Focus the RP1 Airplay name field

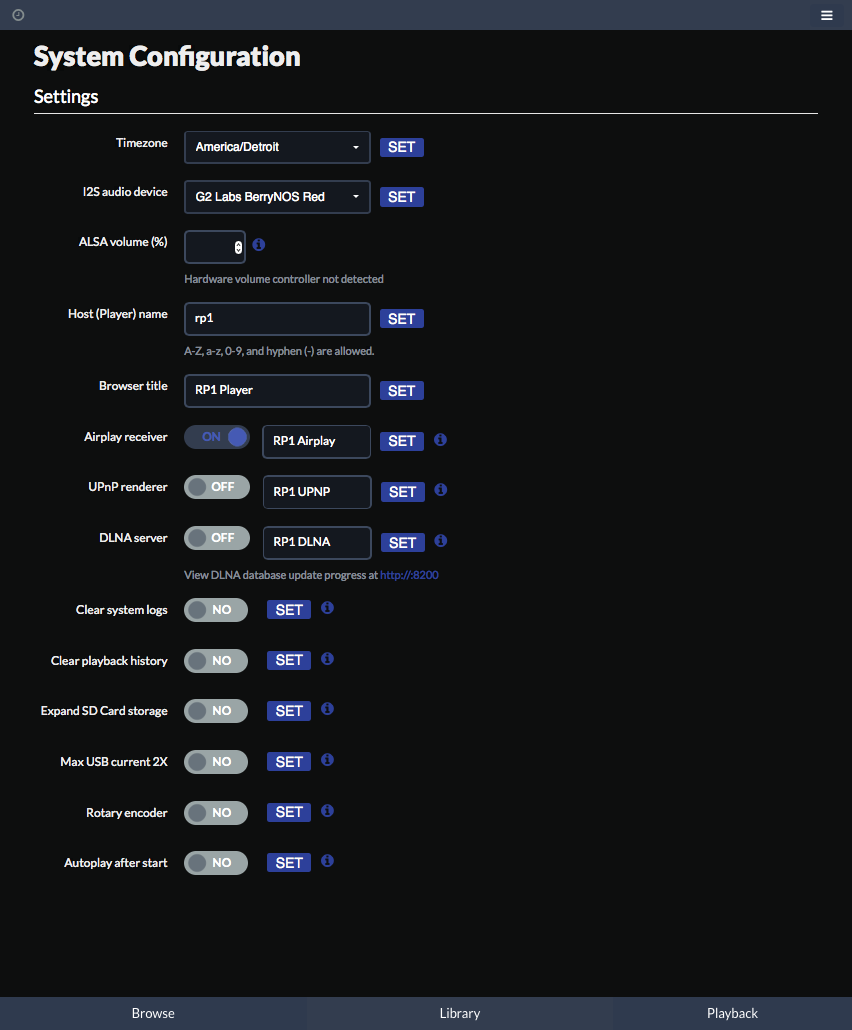tap(317, 441)
